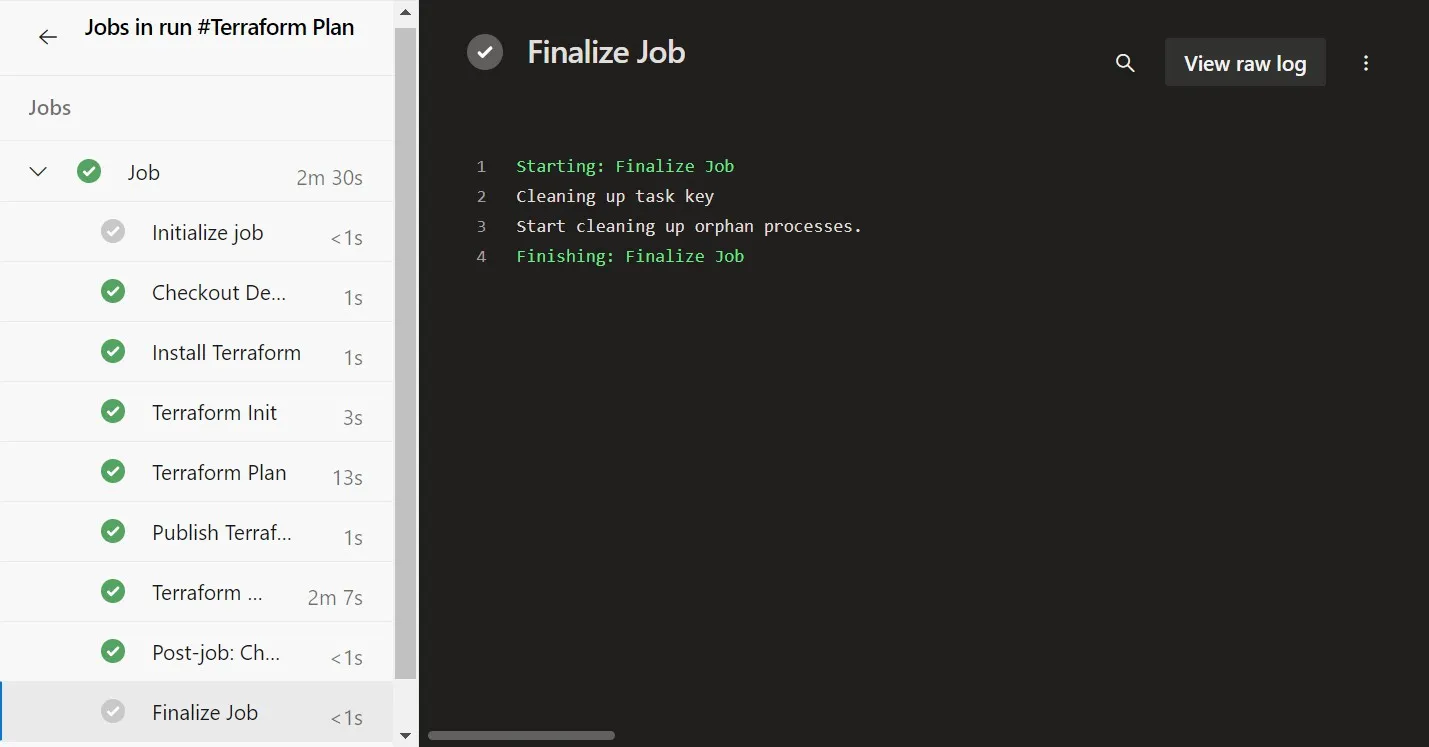
Task: Click the sidebar scroll up arrow
Action: (405, 13)
